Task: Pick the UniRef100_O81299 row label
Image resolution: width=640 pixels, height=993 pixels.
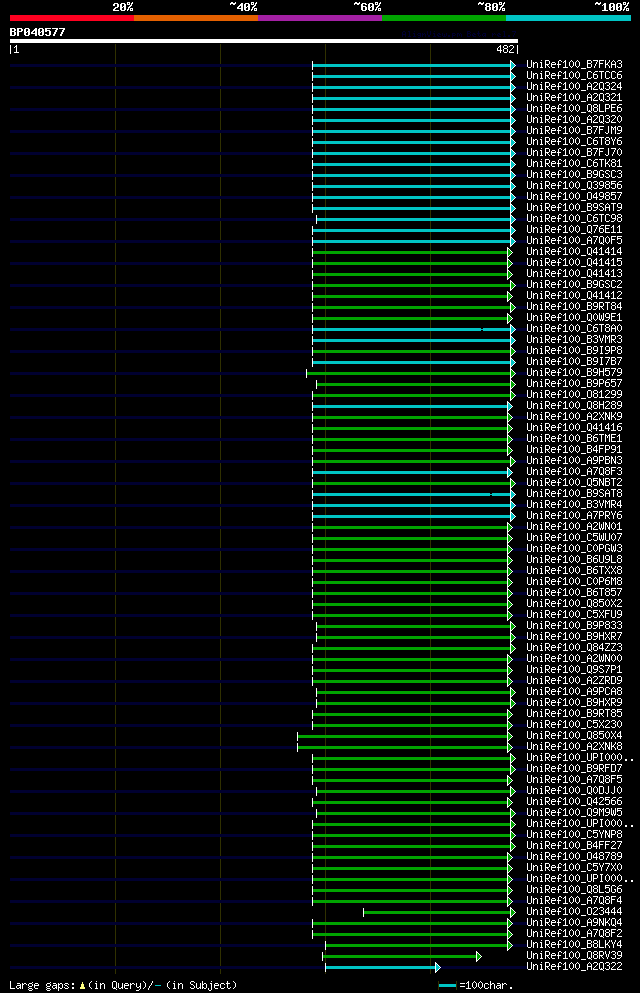Action: click(574, 395)
